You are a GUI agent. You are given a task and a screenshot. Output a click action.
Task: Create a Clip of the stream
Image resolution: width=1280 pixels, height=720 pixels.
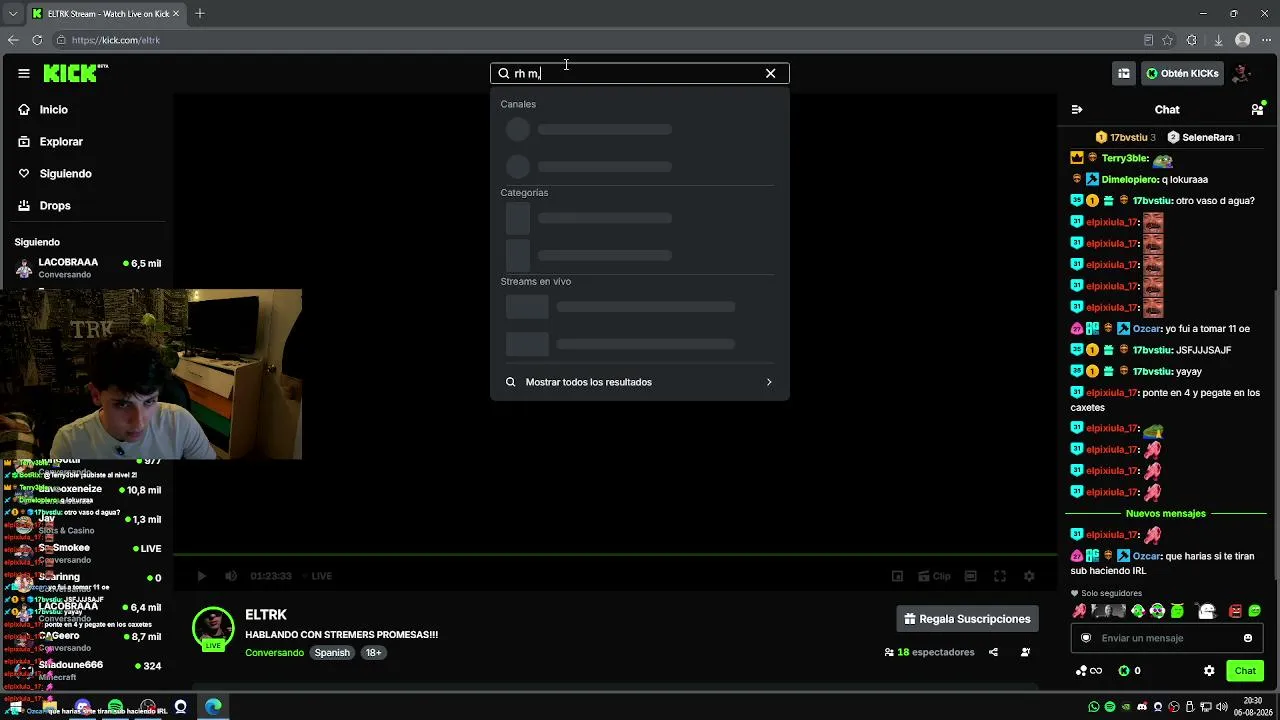click(934, 576)
